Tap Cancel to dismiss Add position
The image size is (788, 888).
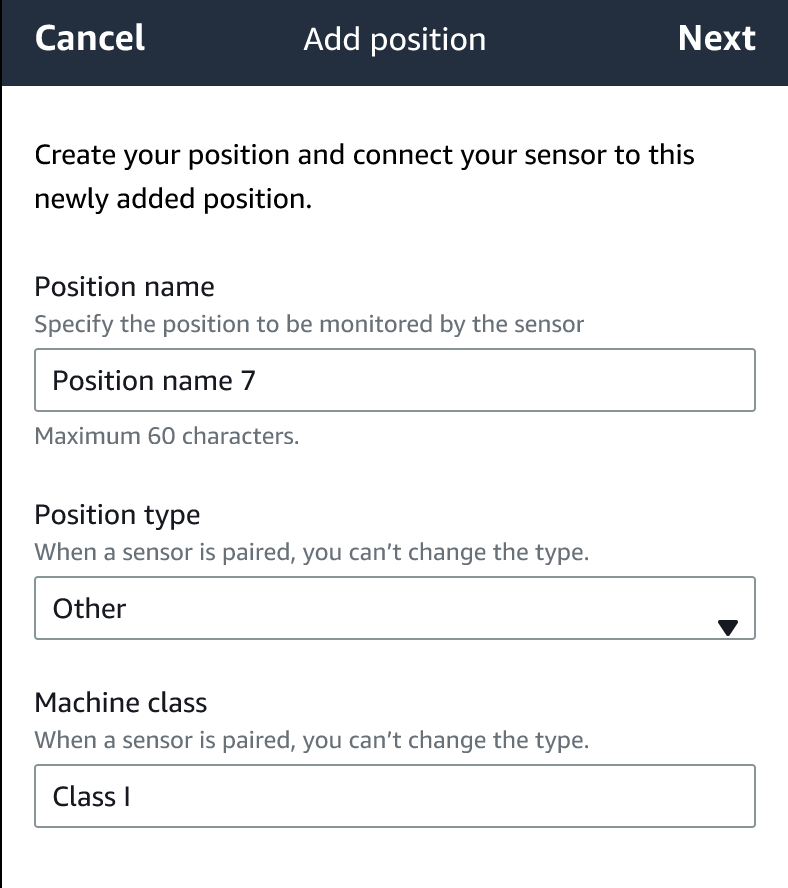pos(89,40)
